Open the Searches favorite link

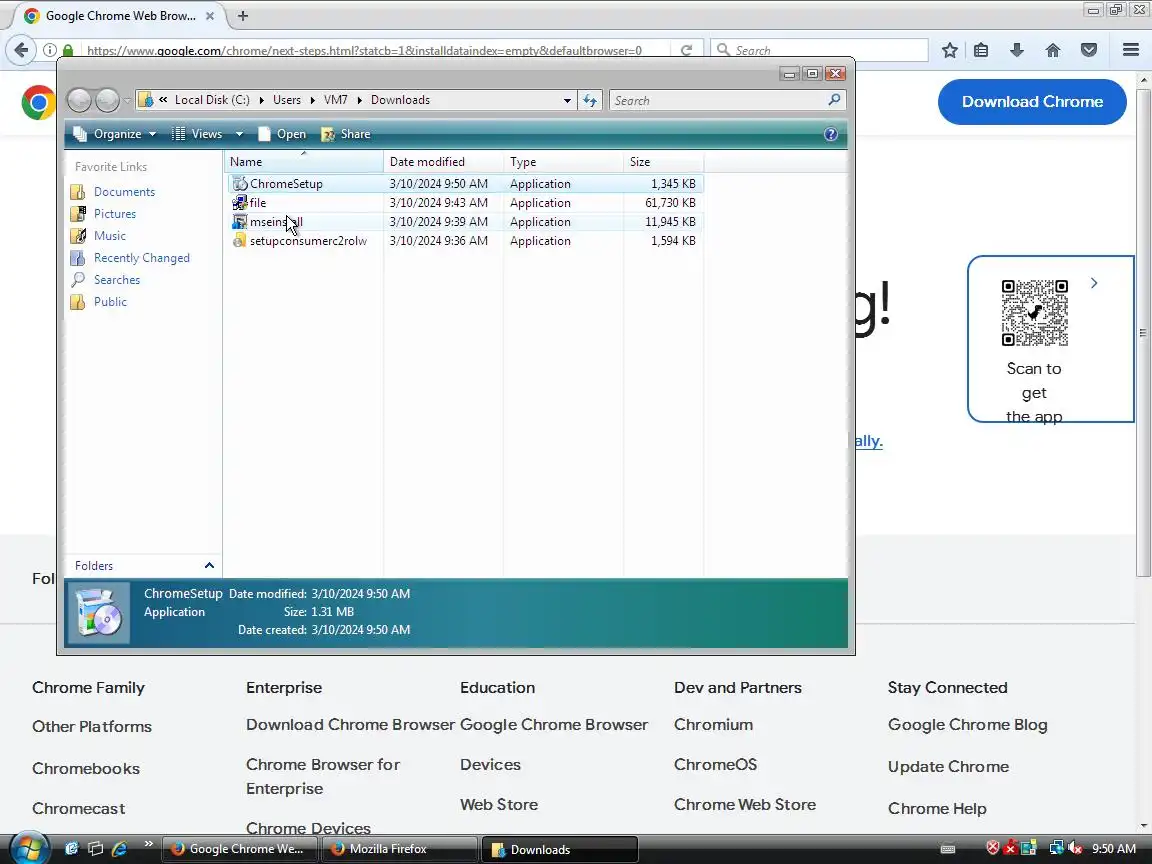[x=117, y=280]
